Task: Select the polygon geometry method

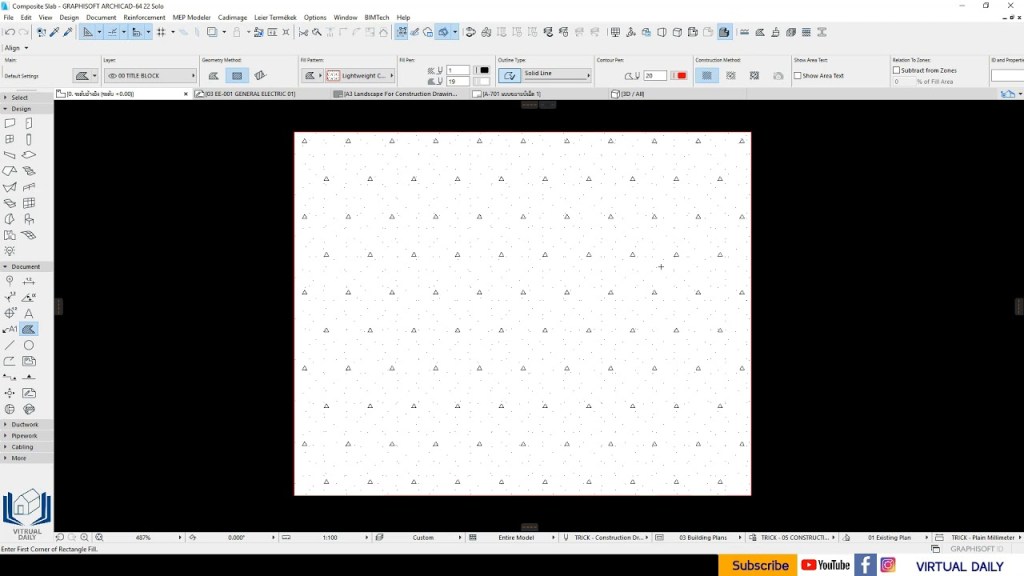Action: [216, 74]
